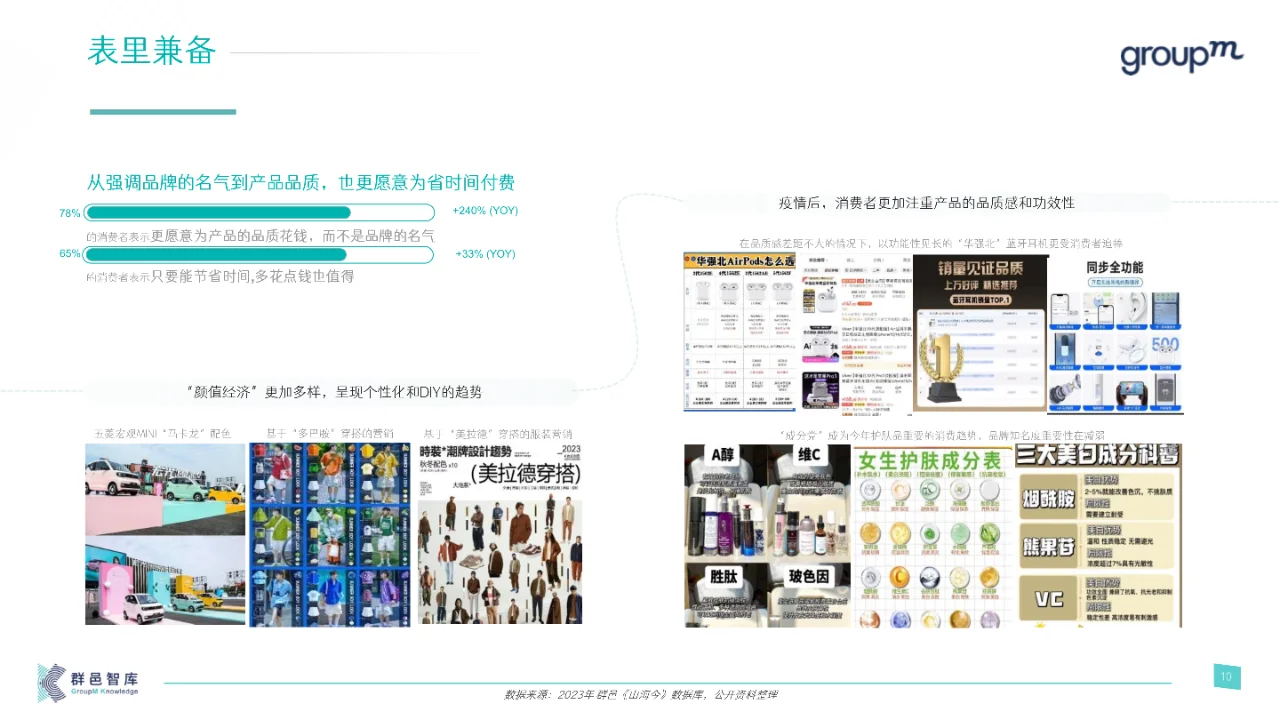Open the 同步全功能 earphone features image

click(x=1115, y=334)
